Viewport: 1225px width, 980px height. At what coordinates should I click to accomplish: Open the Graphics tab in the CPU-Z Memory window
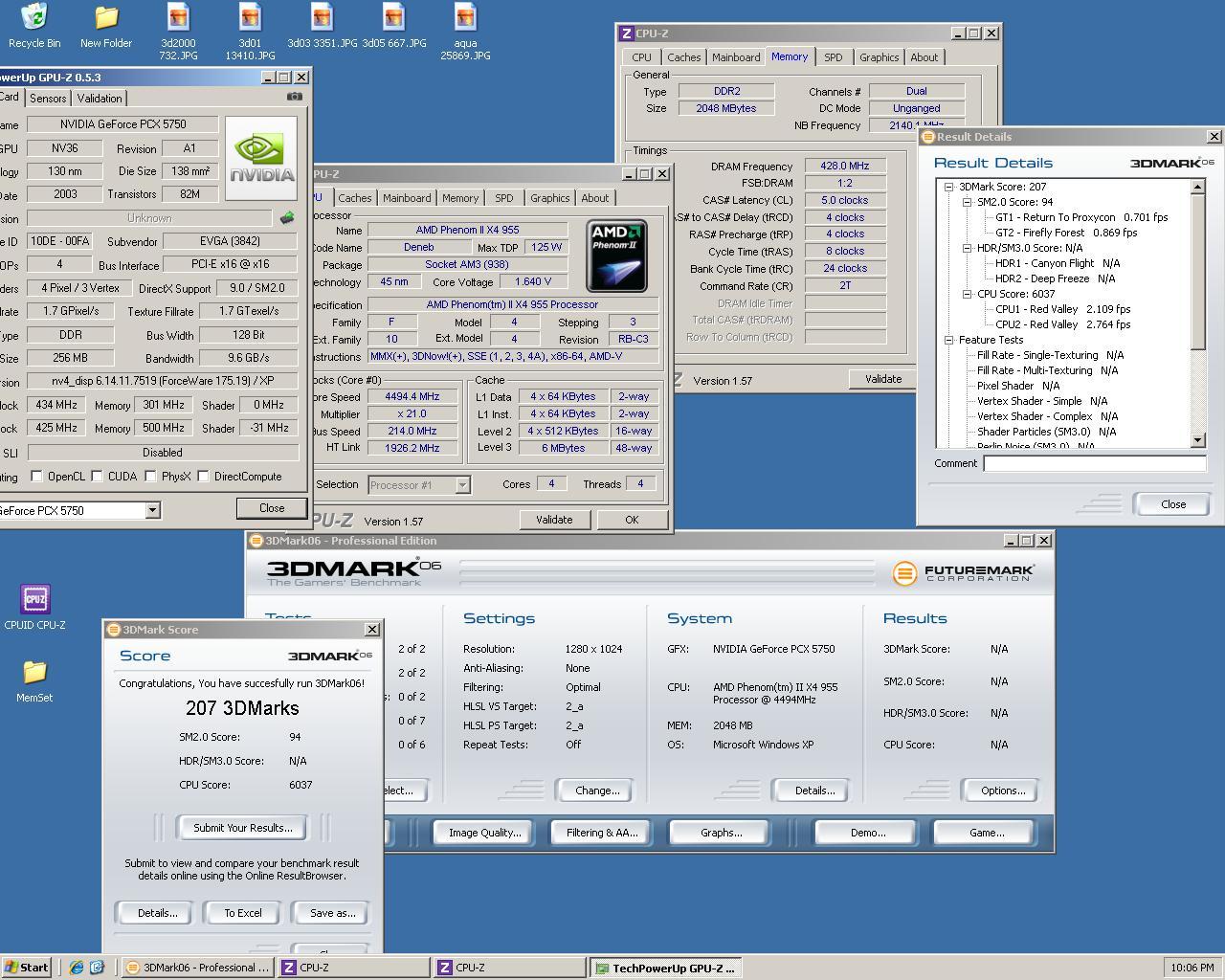[879, 57]
